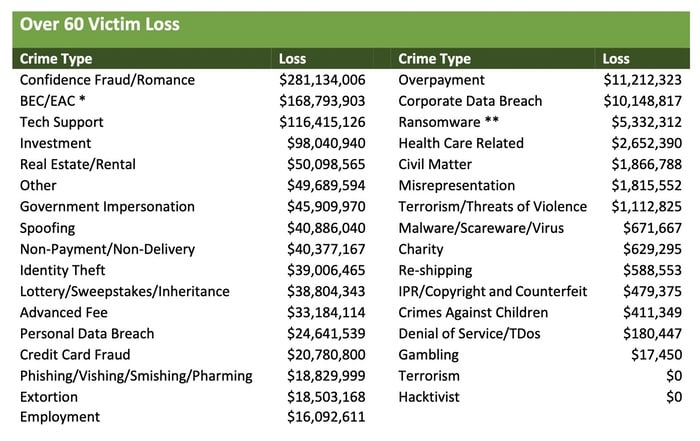700x441 pixels.
Task: Click the Hacktivist crime type
Action: [429, 397]
